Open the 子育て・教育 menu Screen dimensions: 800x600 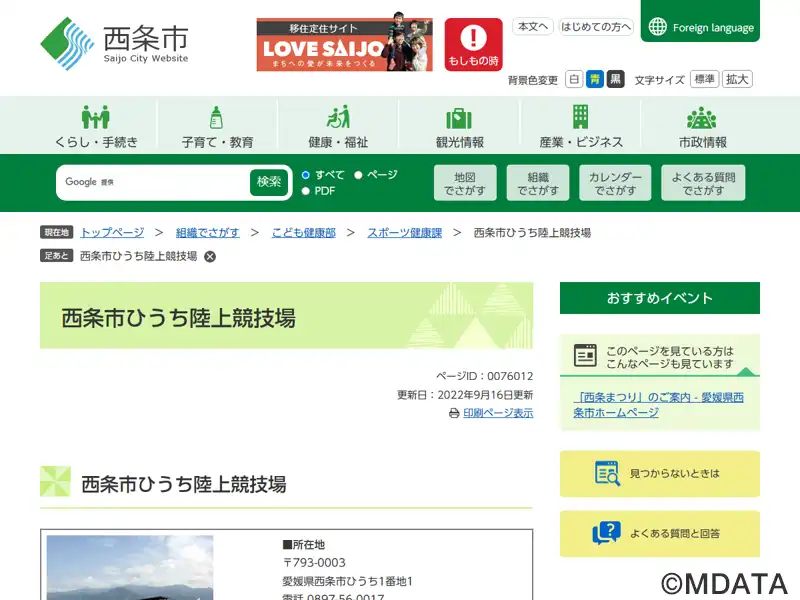[x=217, y=126]
